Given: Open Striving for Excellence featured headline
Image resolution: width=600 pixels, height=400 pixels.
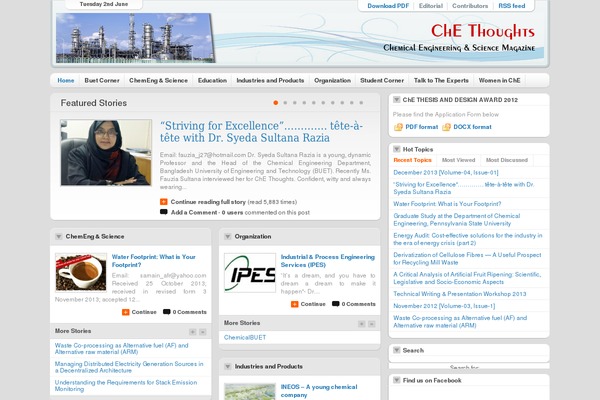Looking at the screenshot, I should point(261,131).
